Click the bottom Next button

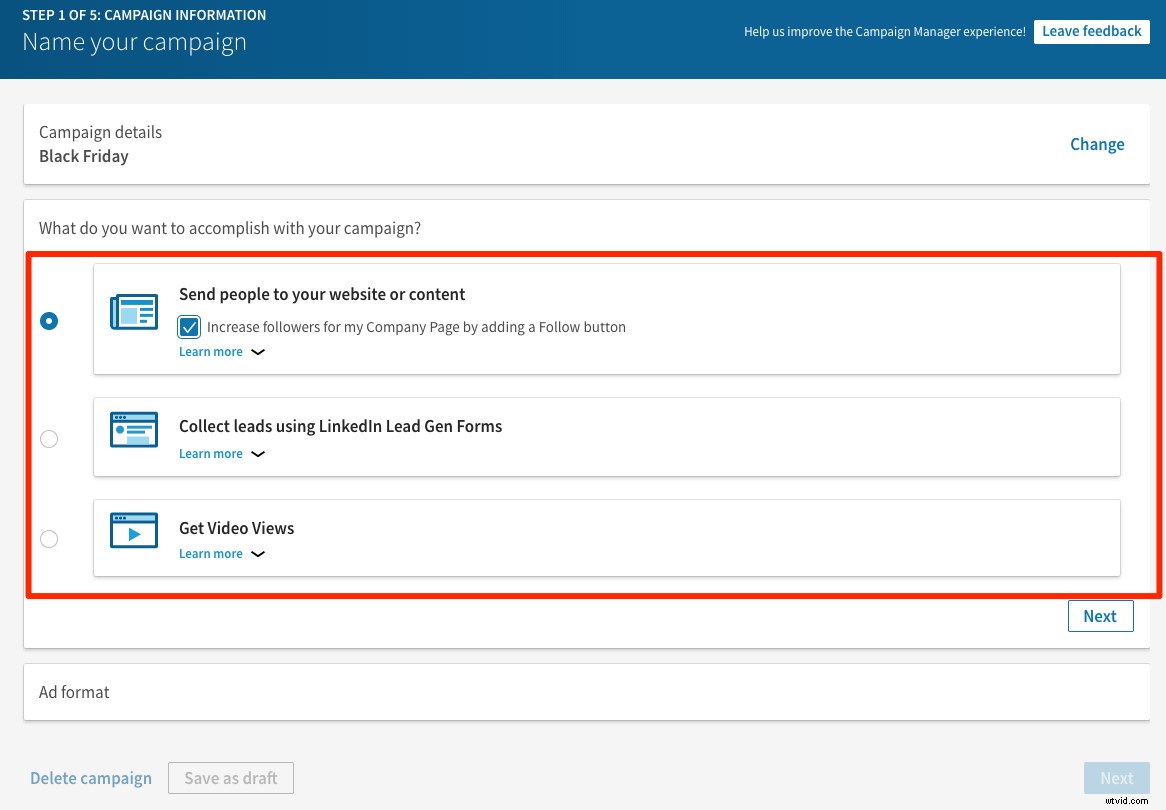[1117, 777]
